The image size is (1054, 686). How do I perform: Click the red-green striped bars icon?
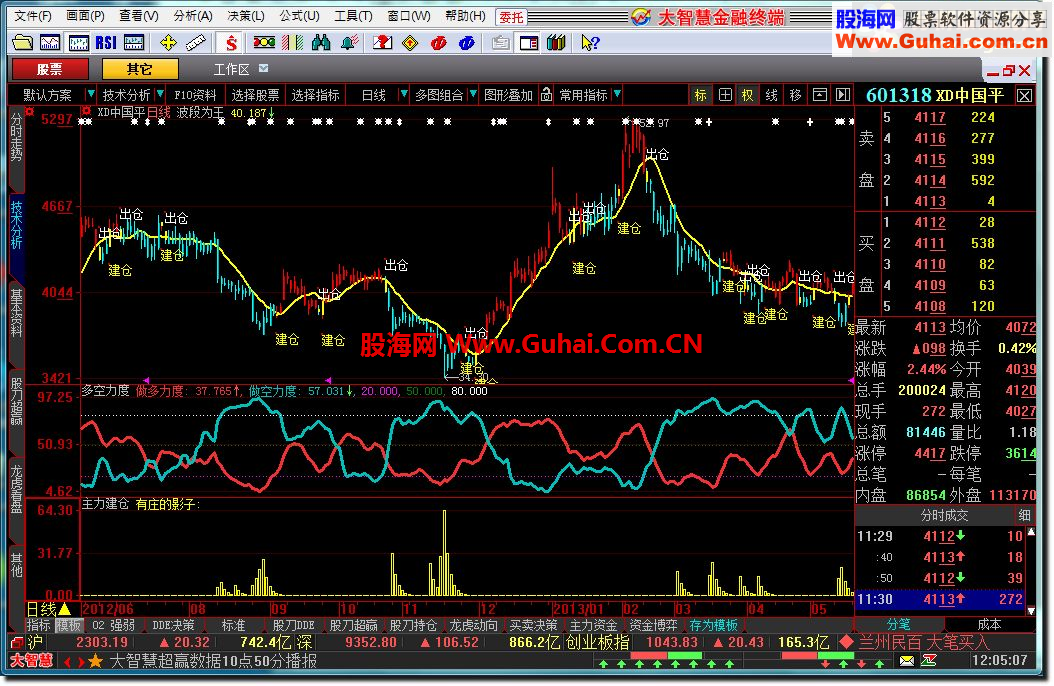tap(292, 43)
